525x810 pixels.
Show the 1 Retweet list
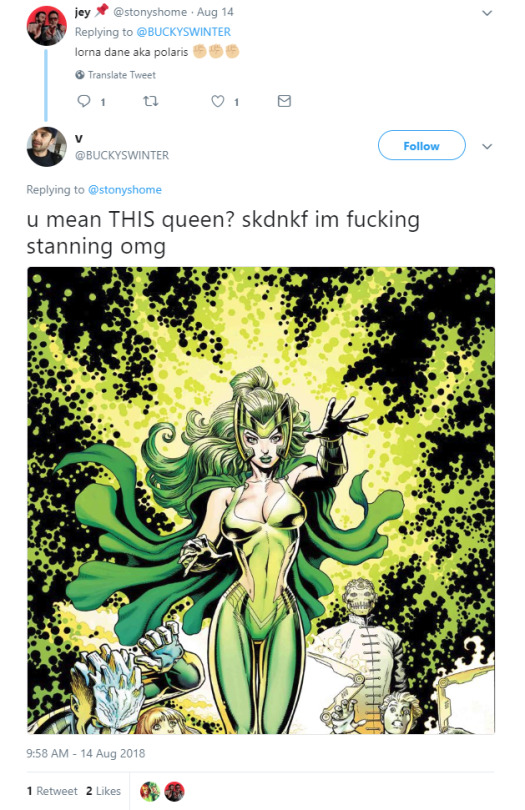52,791
